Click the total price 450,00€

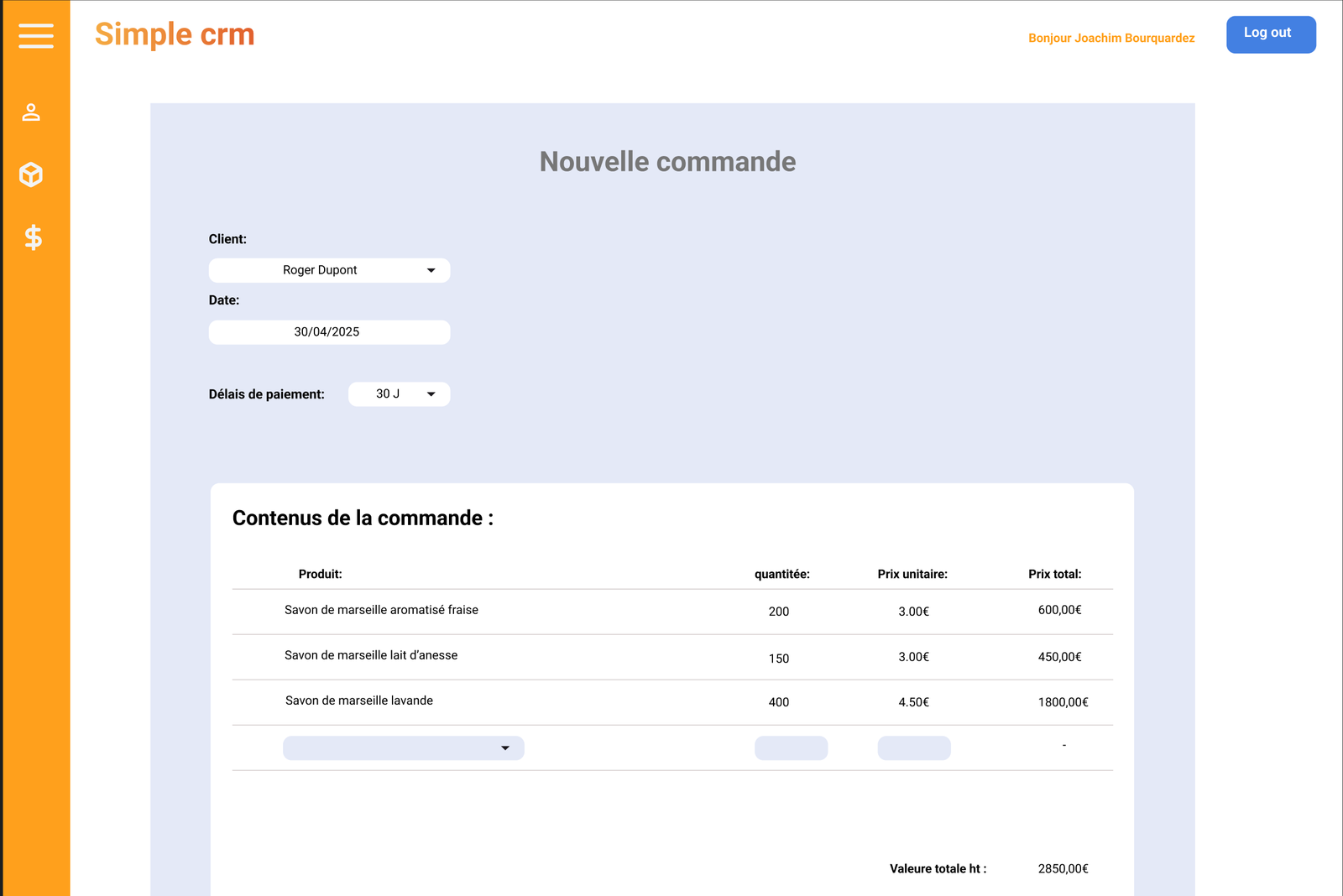(1060, 657)
